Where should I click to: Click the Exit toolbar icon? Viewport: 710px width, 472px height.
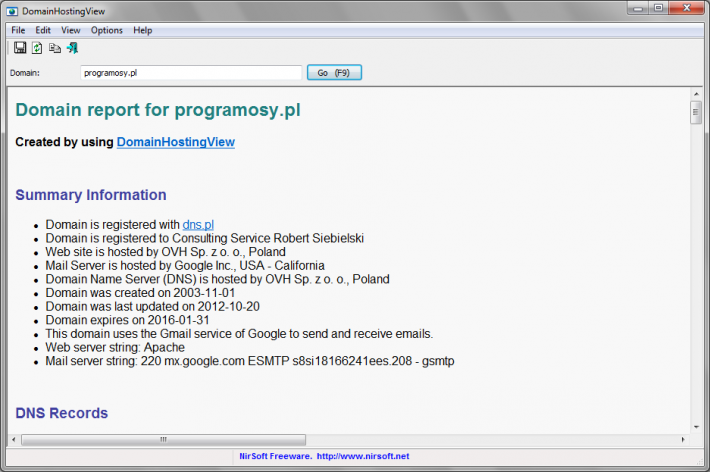click(x=72, y=48)
